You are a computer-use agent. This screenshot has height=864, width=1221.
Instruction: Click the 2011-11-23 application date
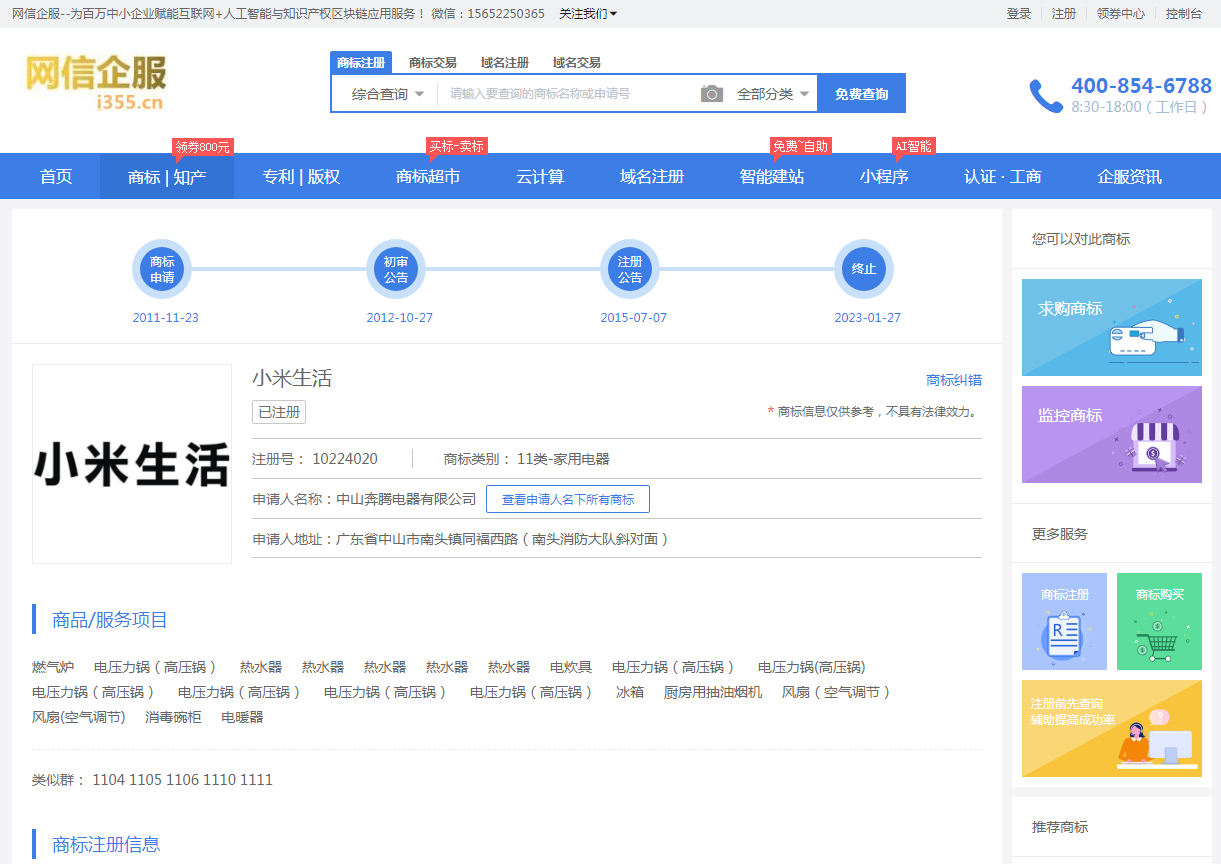[x=166, y=318]
